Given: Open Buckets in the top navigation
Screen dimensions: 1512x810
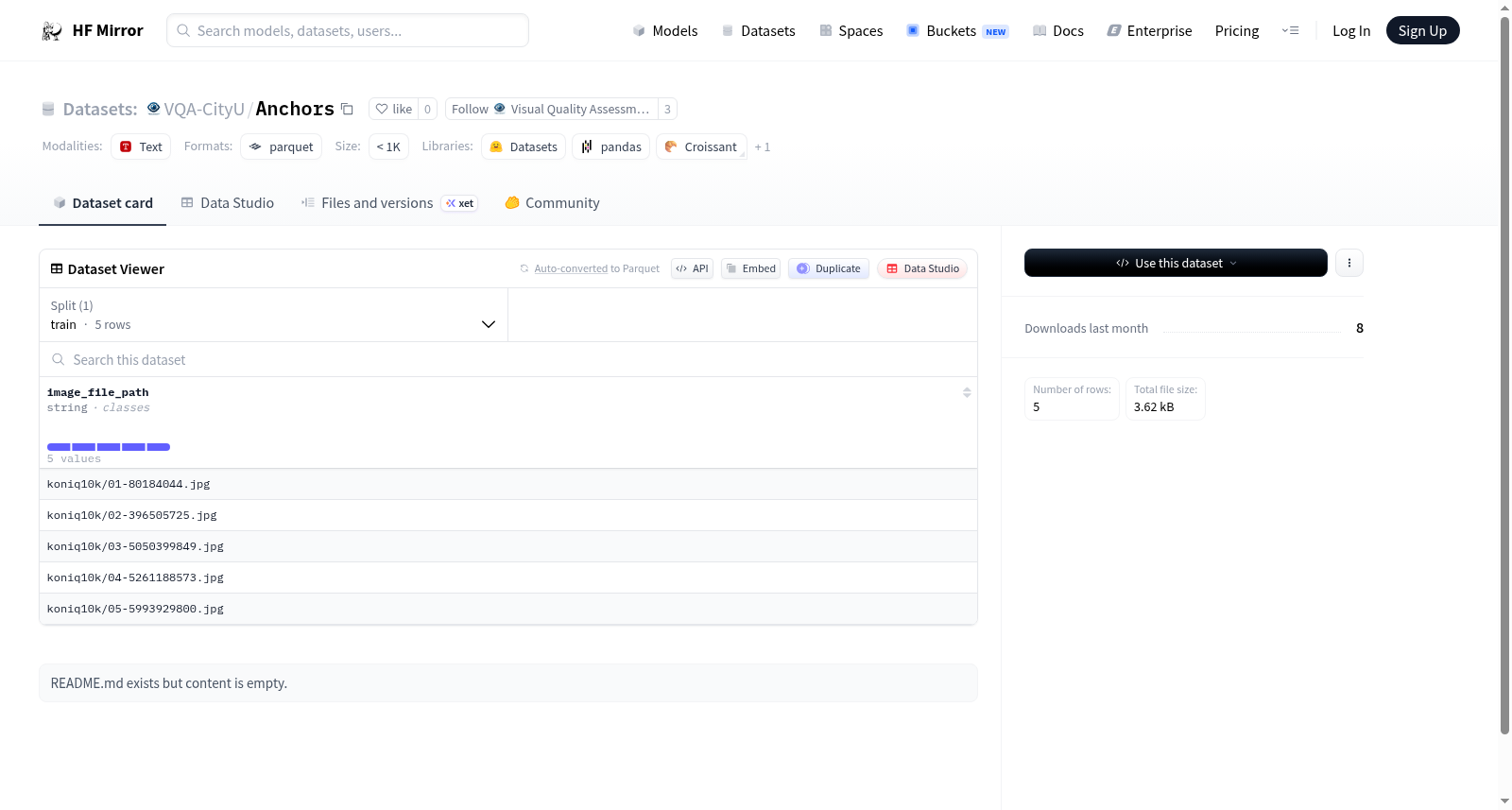Looking at the screenshot, I should tap(957, 31).
